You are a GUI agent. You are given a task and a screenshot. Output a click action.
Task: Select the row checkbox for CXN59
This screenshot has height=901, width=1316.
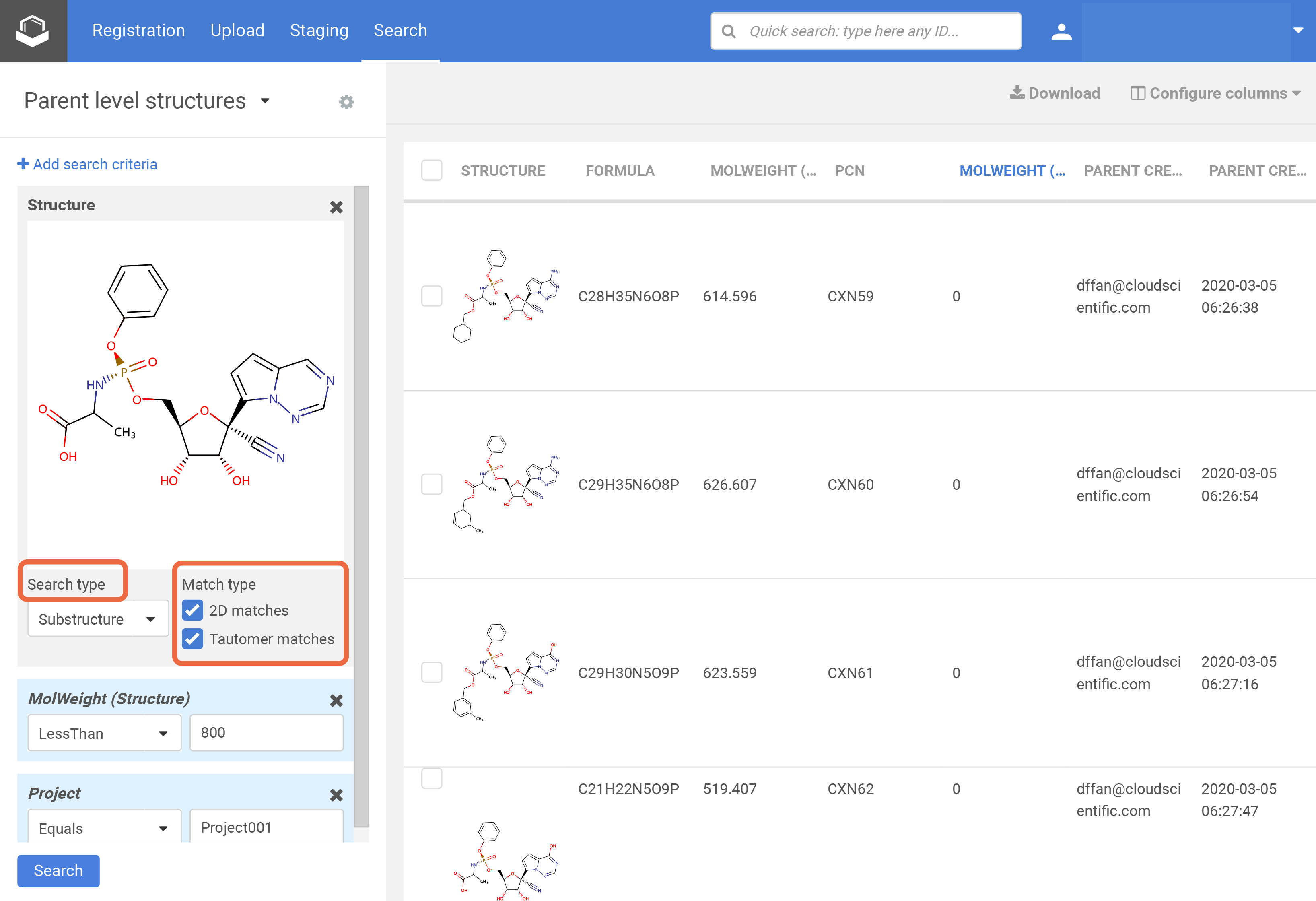pyautogui.click(x=432, y=296)
